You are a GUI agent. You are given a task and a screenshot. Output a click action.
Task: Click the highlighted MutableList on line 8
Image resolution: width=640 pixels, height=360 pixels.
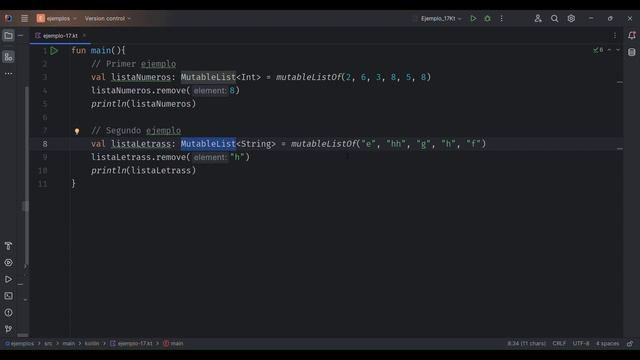pyautogui.click(x=208, y=144)
